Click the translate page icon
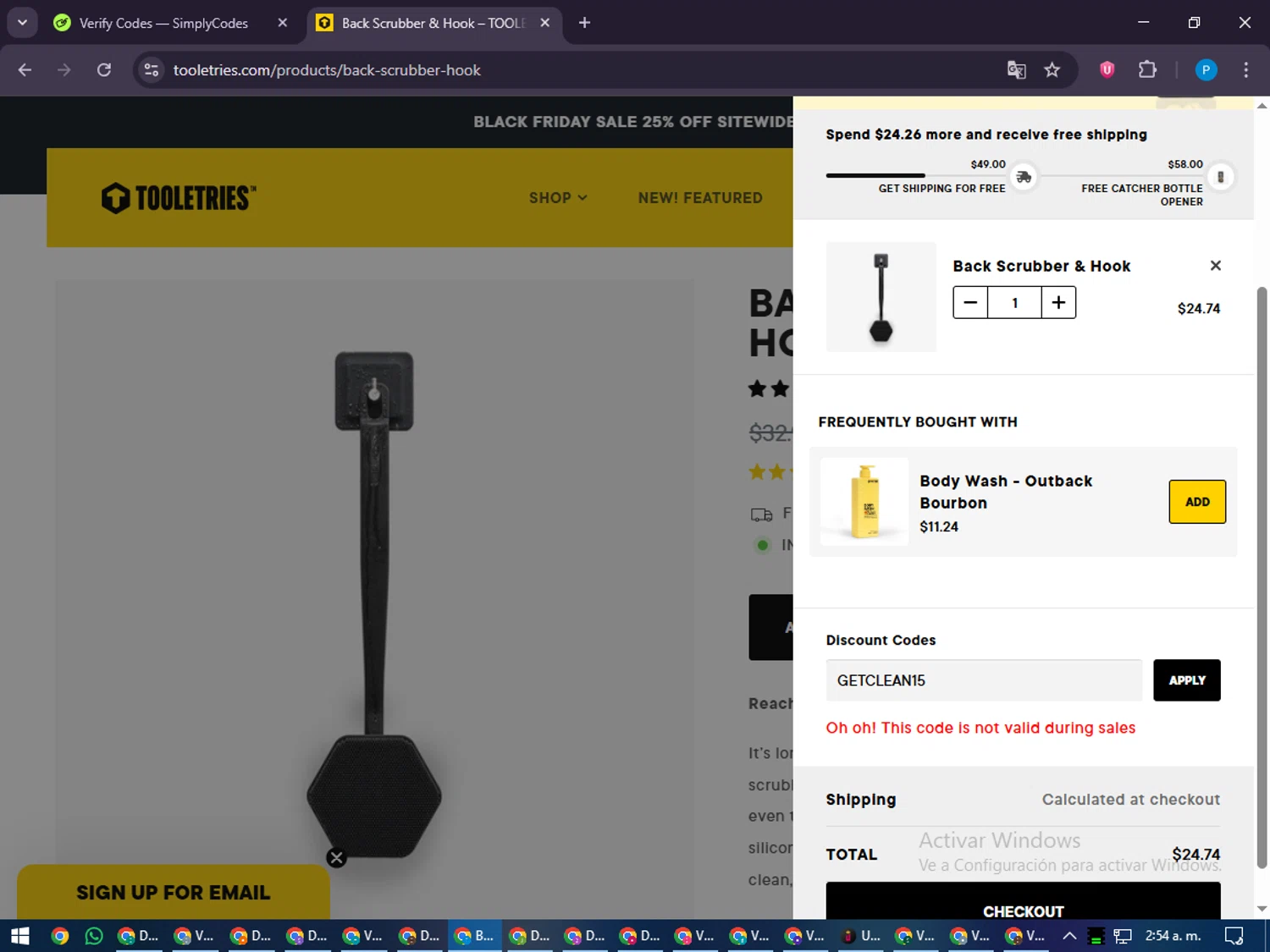Viewport: 1270px width, 952px height. 1016,70
